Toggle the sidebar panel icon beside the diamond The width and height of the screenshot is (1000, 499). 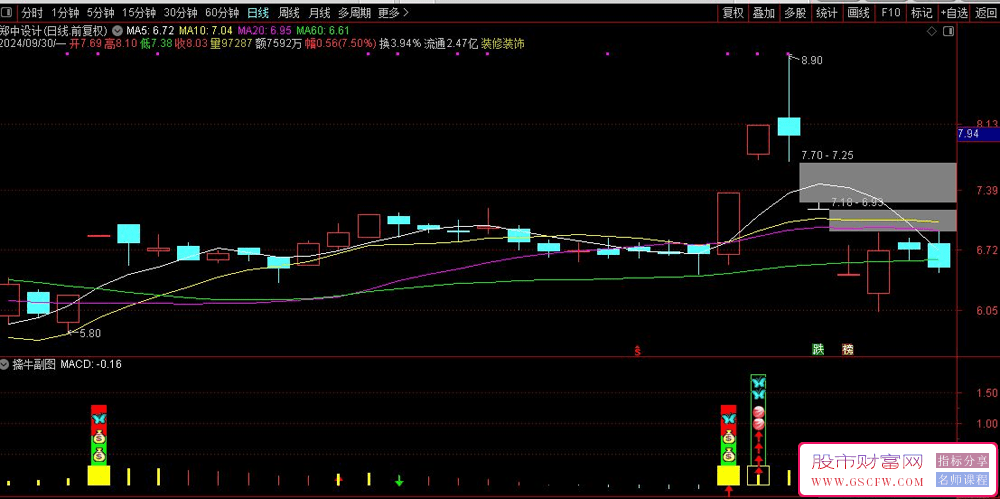(948, 31)
